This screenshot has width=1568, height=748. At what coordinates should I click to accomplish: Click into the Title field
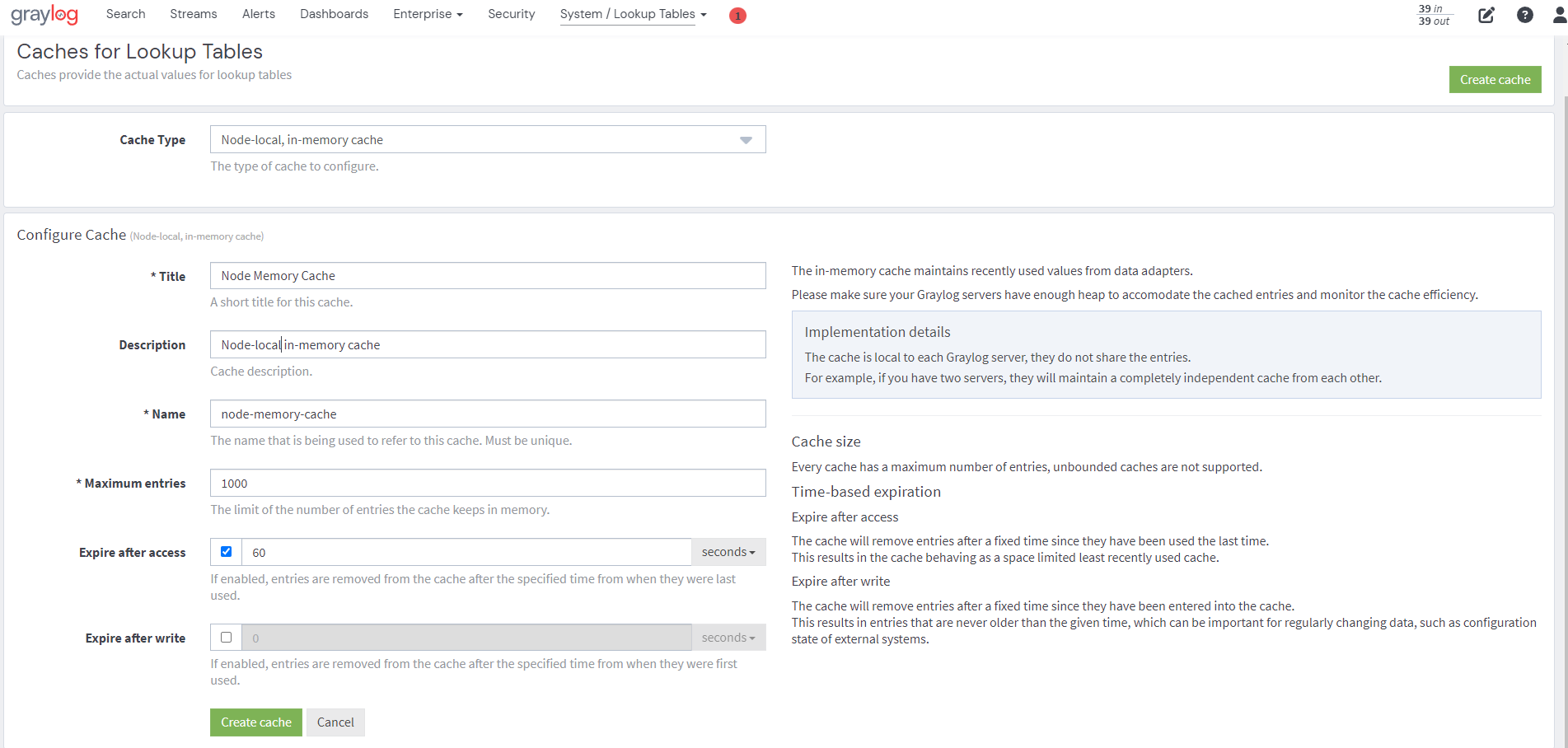pyautogui.click(x=488, y=276)
